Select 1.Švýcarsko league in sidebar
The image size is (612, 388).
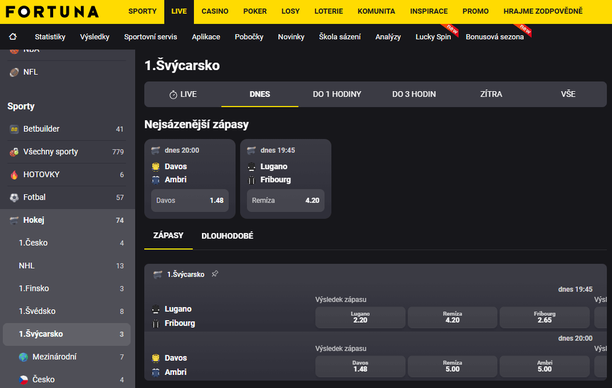(x=67, y=334)
